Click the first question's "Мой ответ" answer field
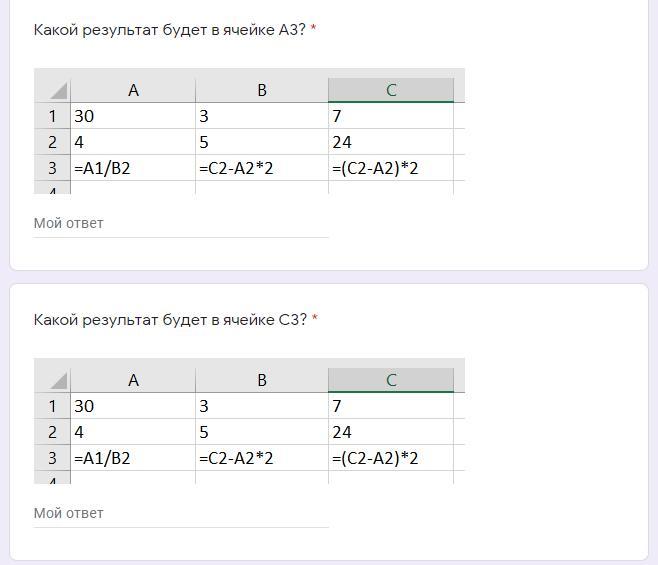Image resolution: width=658 pixels, height=565 pixels. (180, 224)
